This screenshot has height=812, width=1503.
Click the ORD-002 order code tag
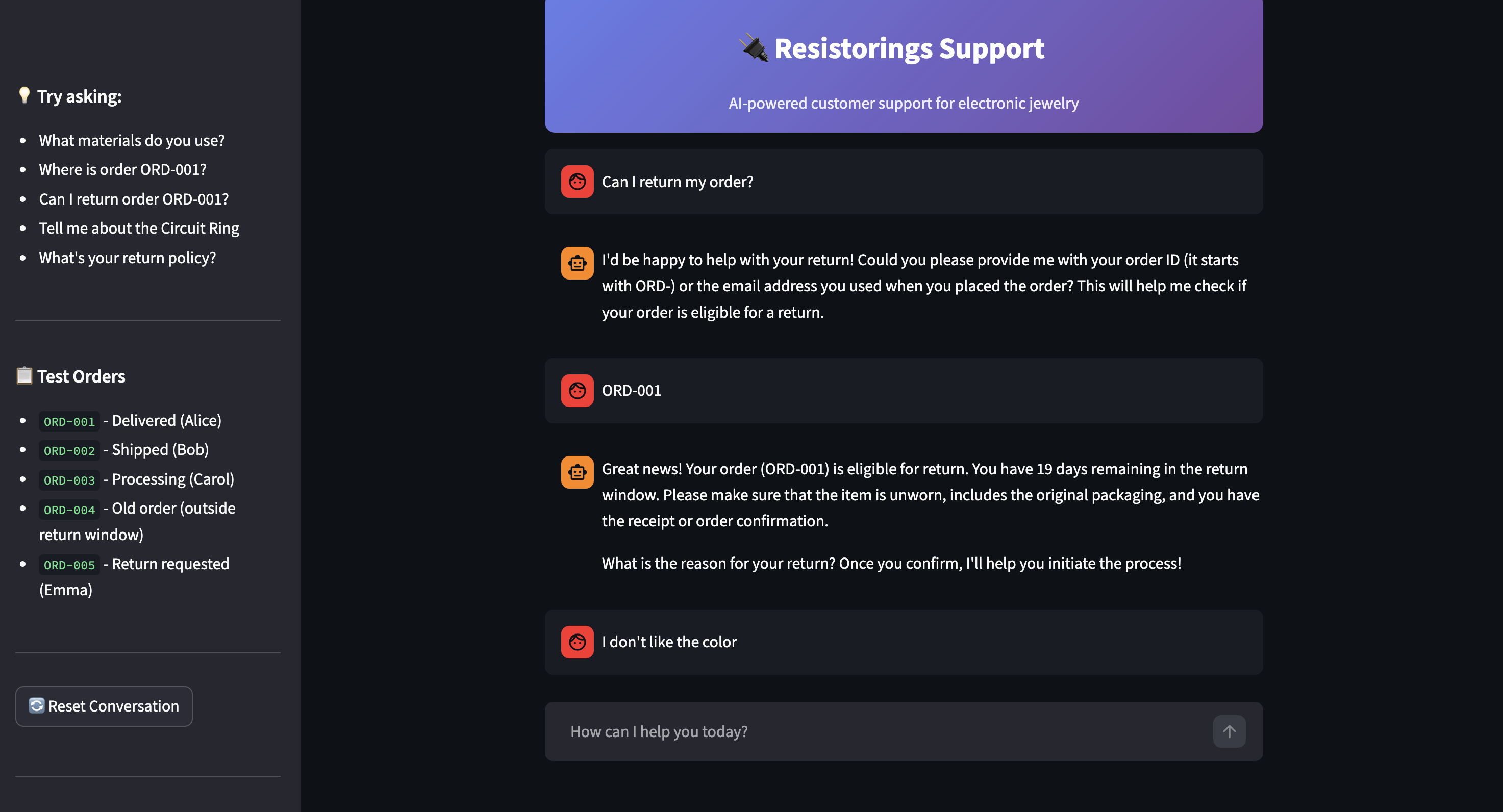click(69, 450)
